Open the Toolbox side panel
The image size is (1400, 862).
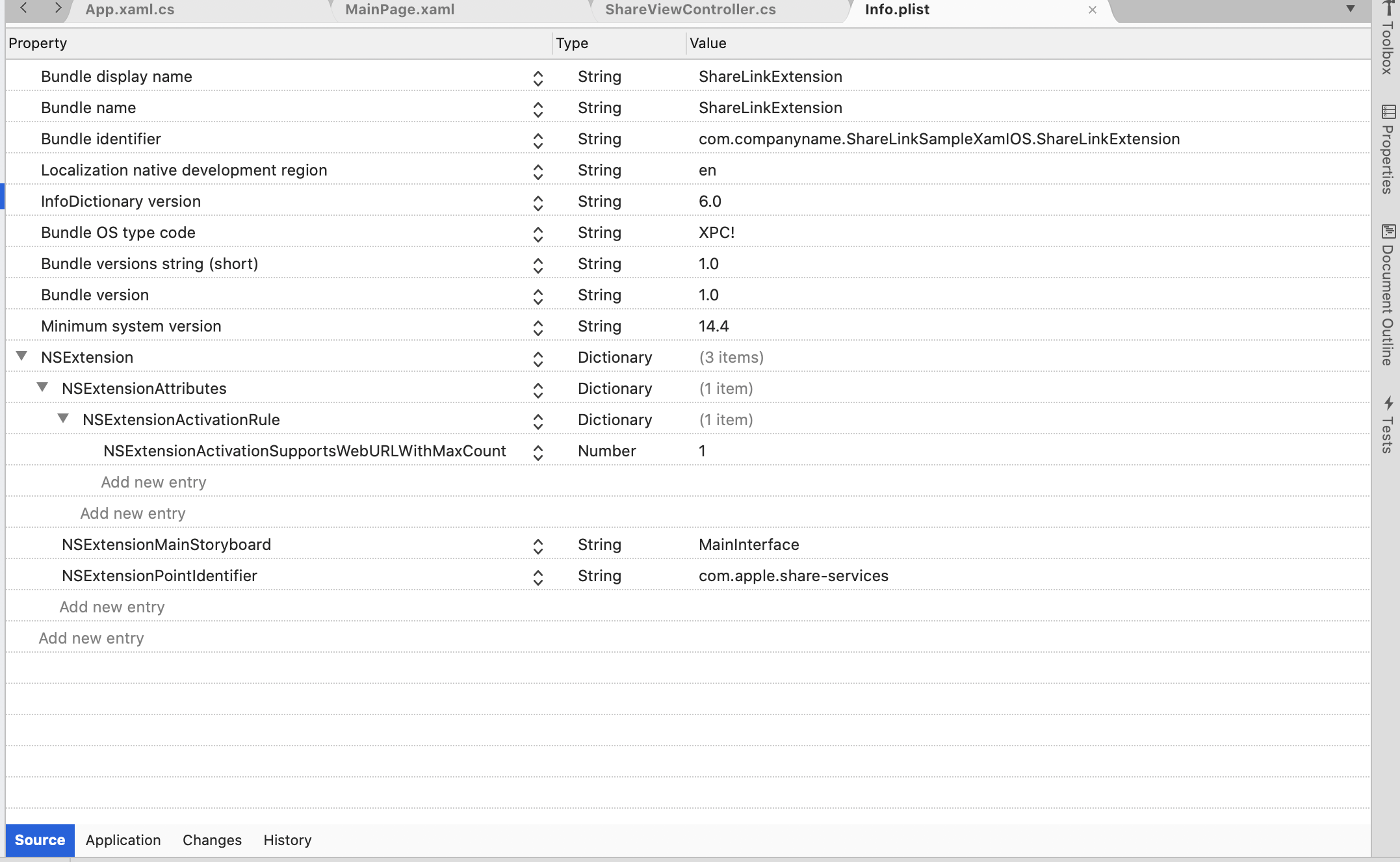(1386, 39)
